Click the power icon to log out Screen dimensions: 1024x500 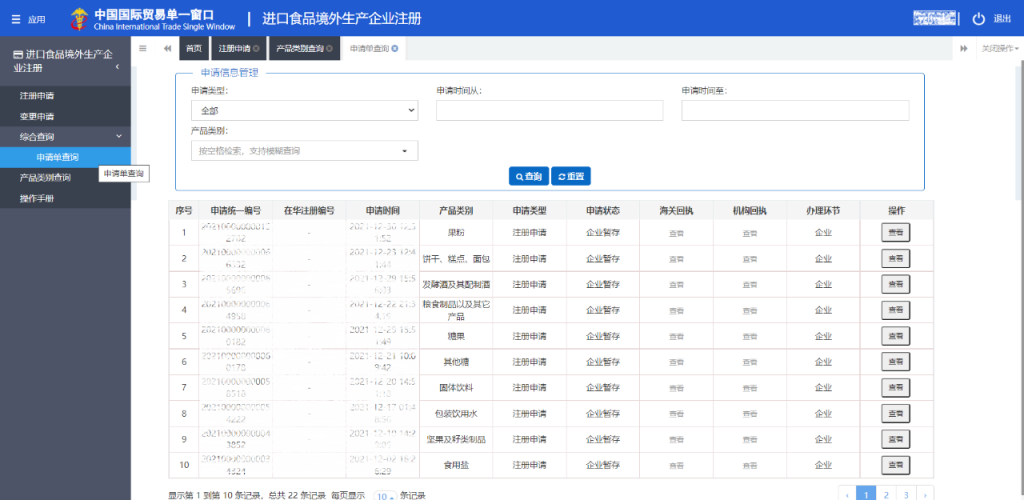[978, 19]
